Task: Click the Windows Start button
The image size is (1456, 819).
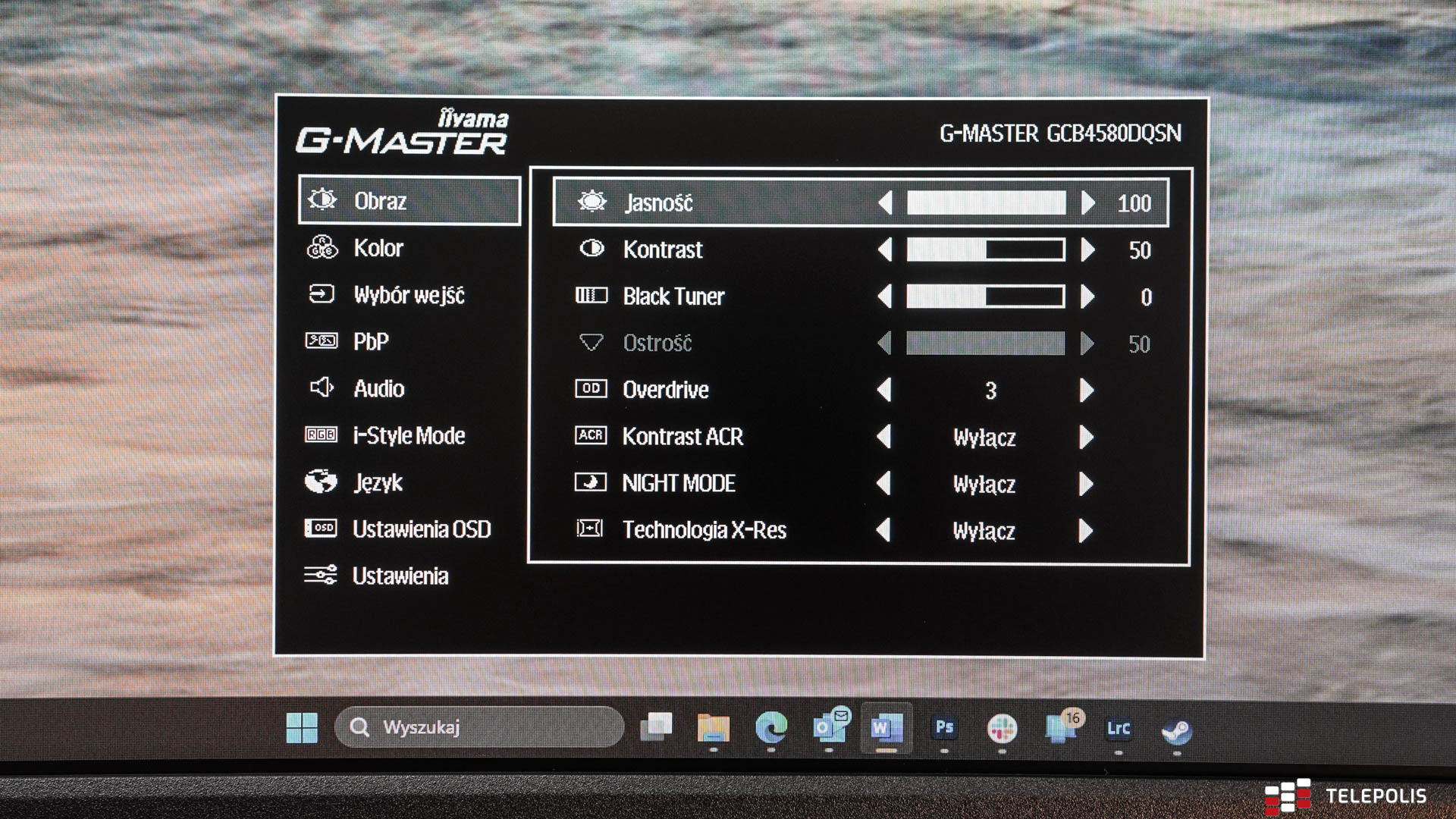Action: [x=302, y=728]
